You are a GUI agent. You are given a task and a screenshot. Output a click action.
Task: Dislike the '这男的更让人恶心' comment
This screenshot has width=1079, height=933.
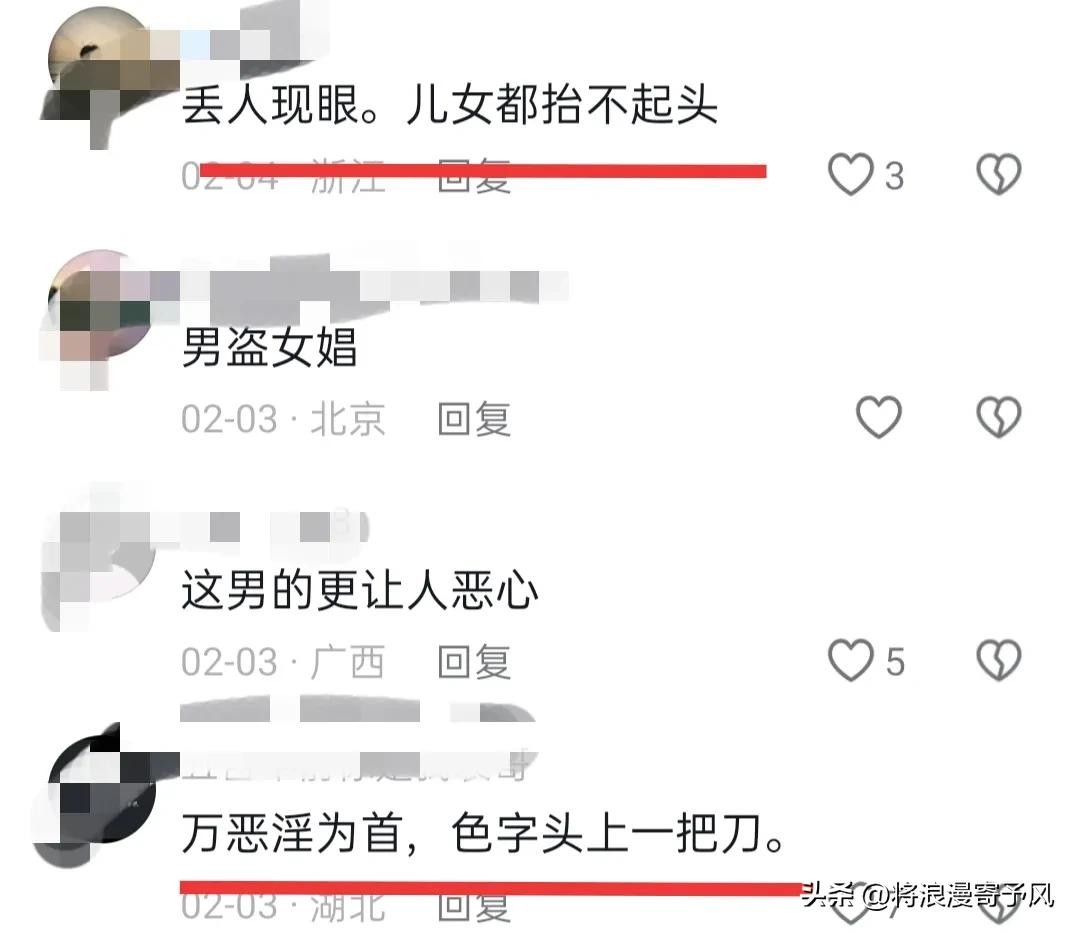[998, 660]
